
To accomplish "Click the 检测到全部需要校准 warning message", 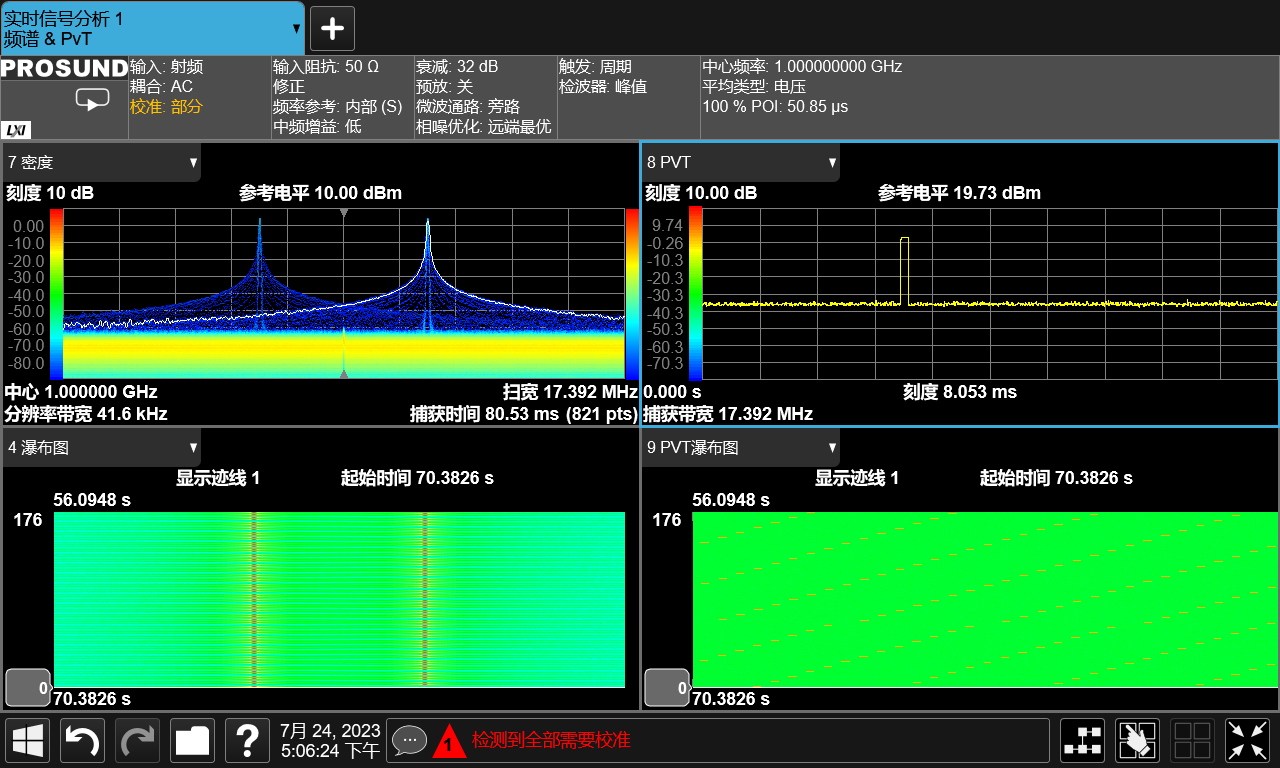I will pos(551,741).
